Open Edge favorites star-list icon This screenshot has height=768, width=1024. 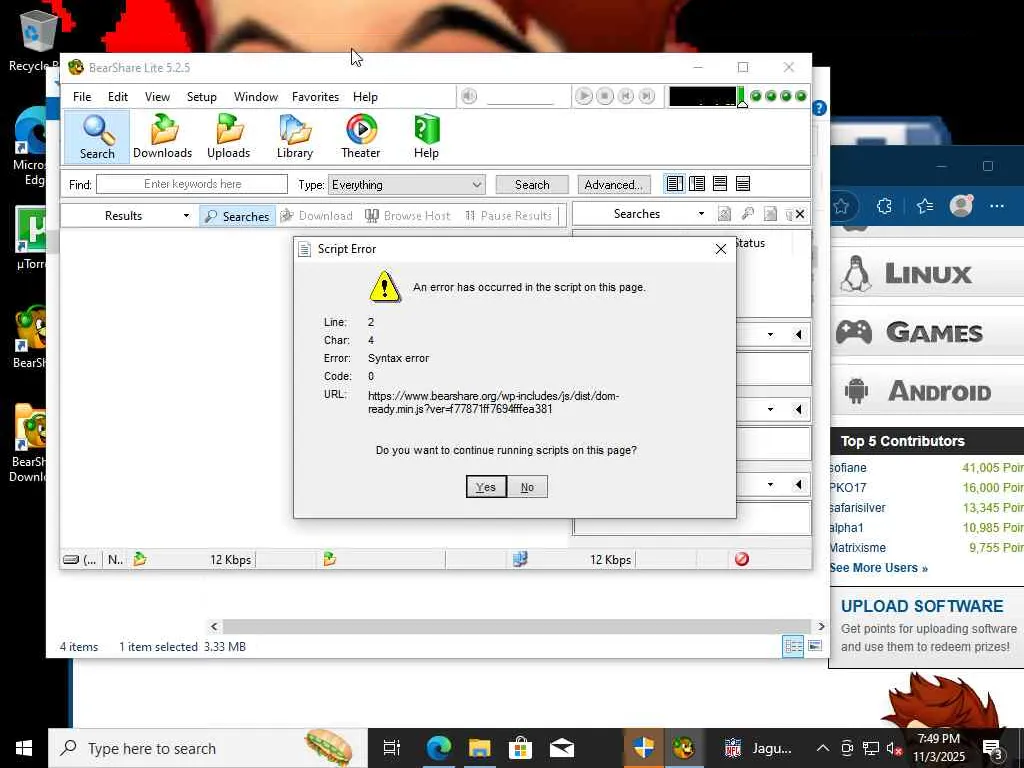[925, 206]
